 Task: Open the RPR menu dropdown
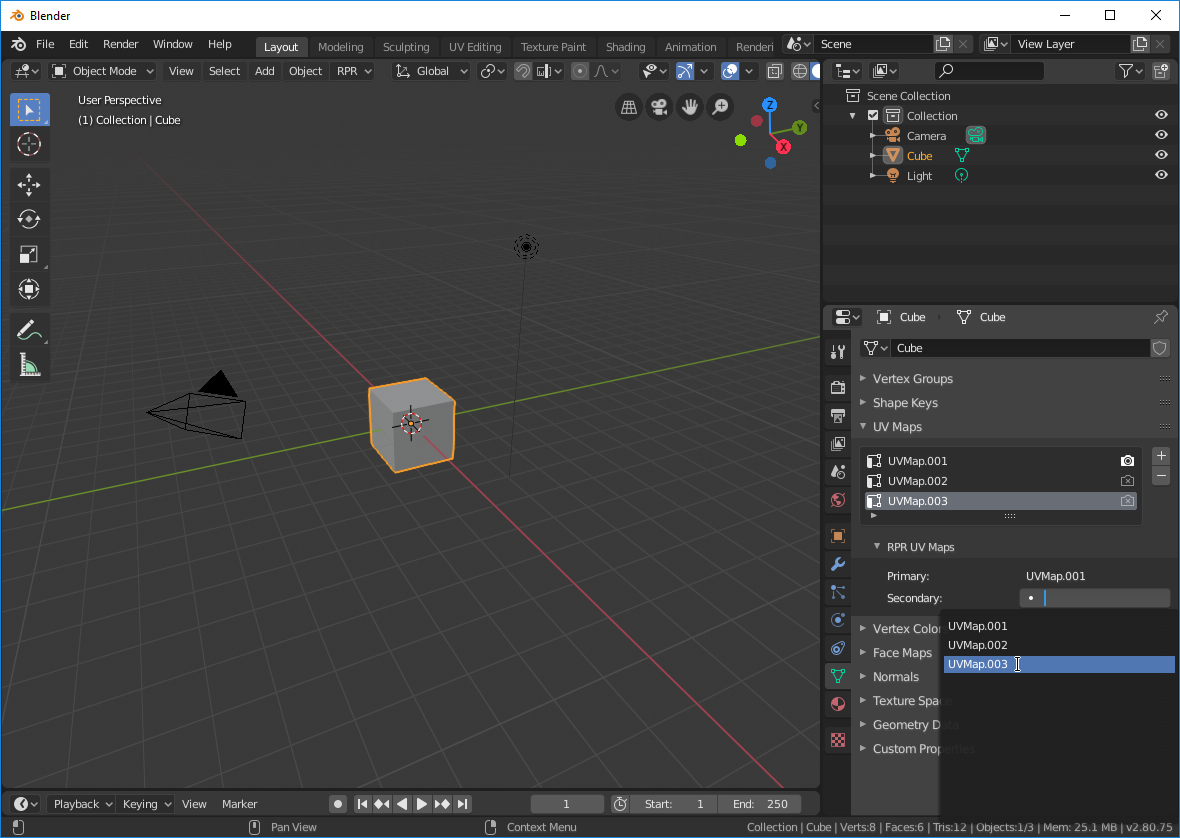pyautogui.click(x=354, y=71)
